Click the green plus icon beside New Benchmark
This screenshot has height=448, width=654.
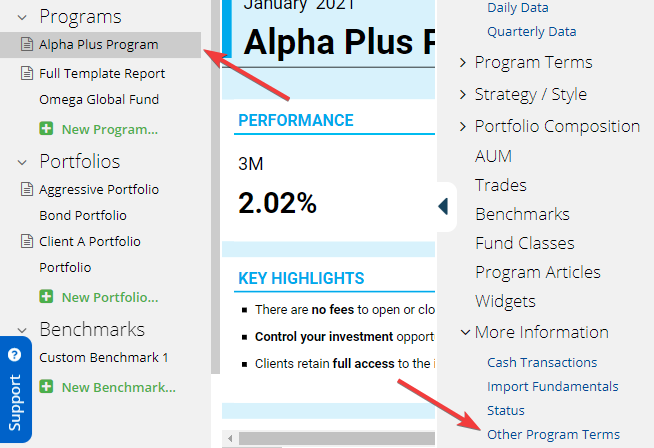(x=46, y=387)
